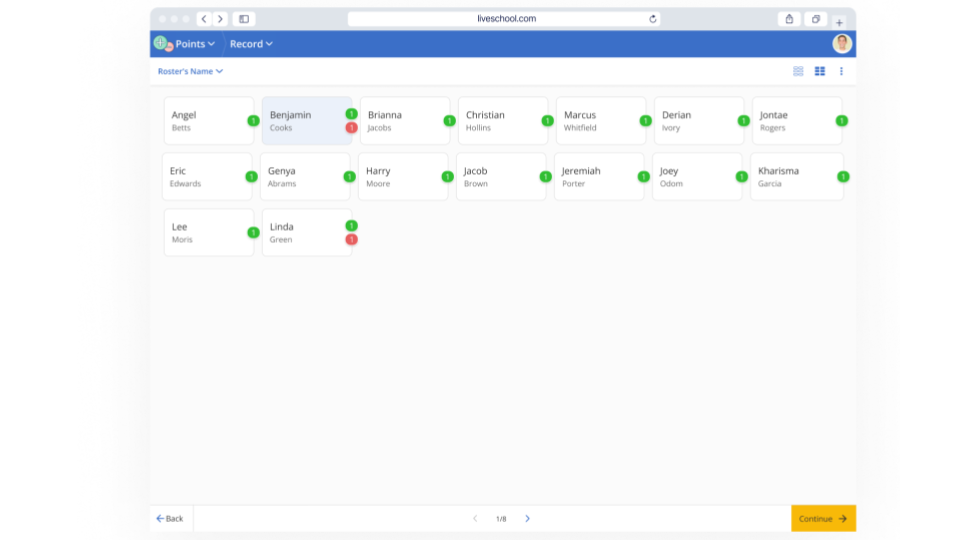Select student Jontae Rogers card
The height and width of the screenshot is (540, 960).
(797, 121)
